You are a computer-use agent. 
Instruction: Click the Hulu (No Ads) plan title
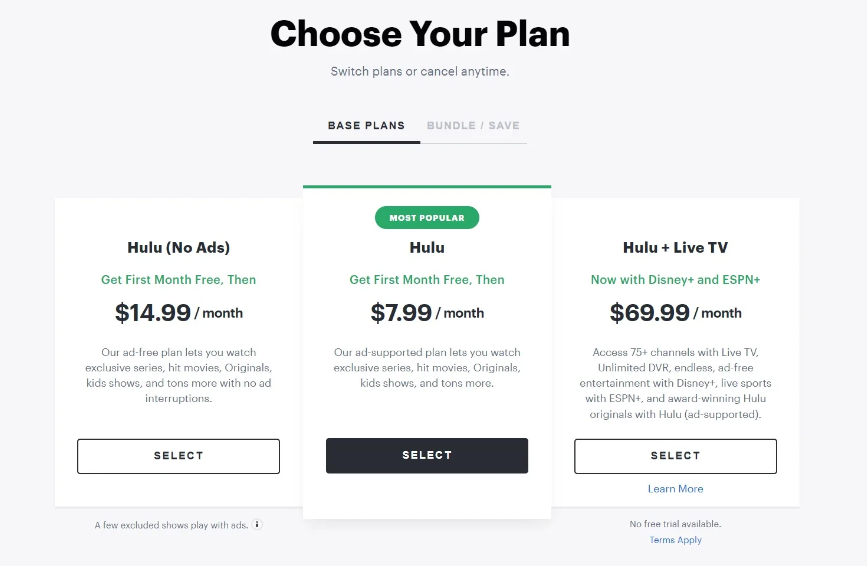(x=179, y=247)
